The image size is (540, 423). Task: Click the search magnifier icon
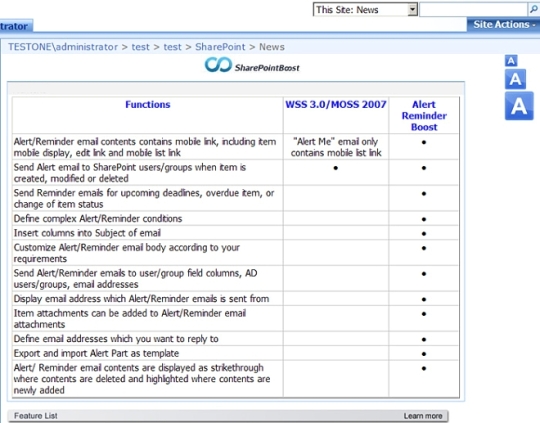click(x=533, y=10)
